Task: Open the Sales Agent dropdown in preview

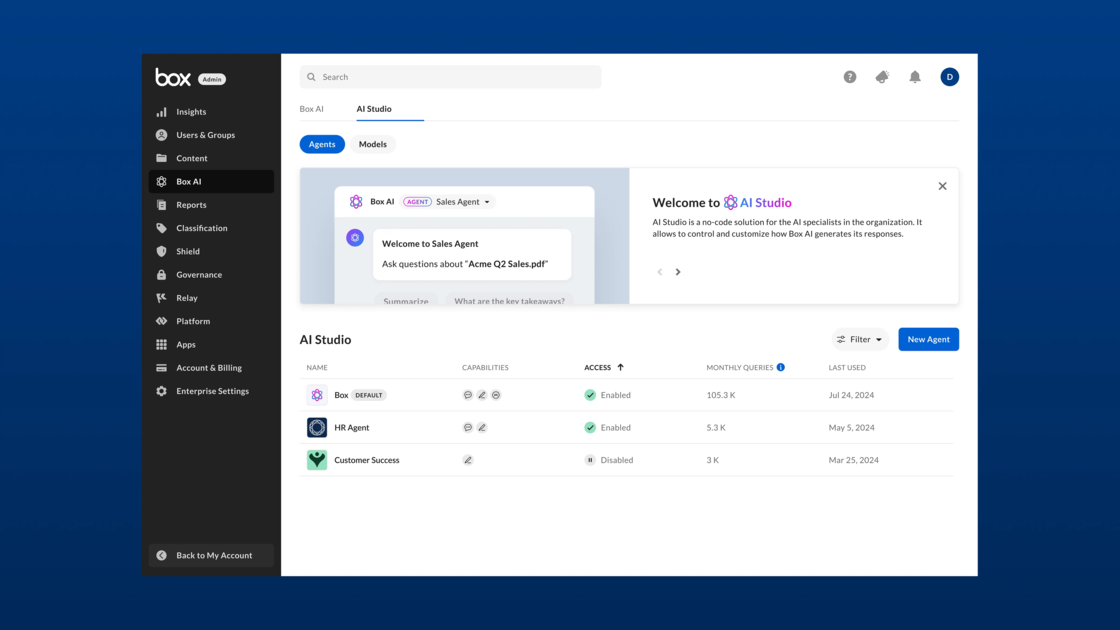Action: 463,202
